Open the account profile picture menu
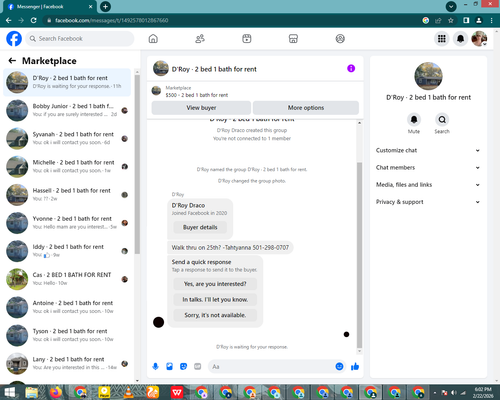Screen dimensions: 500x400 coord(479,39)
